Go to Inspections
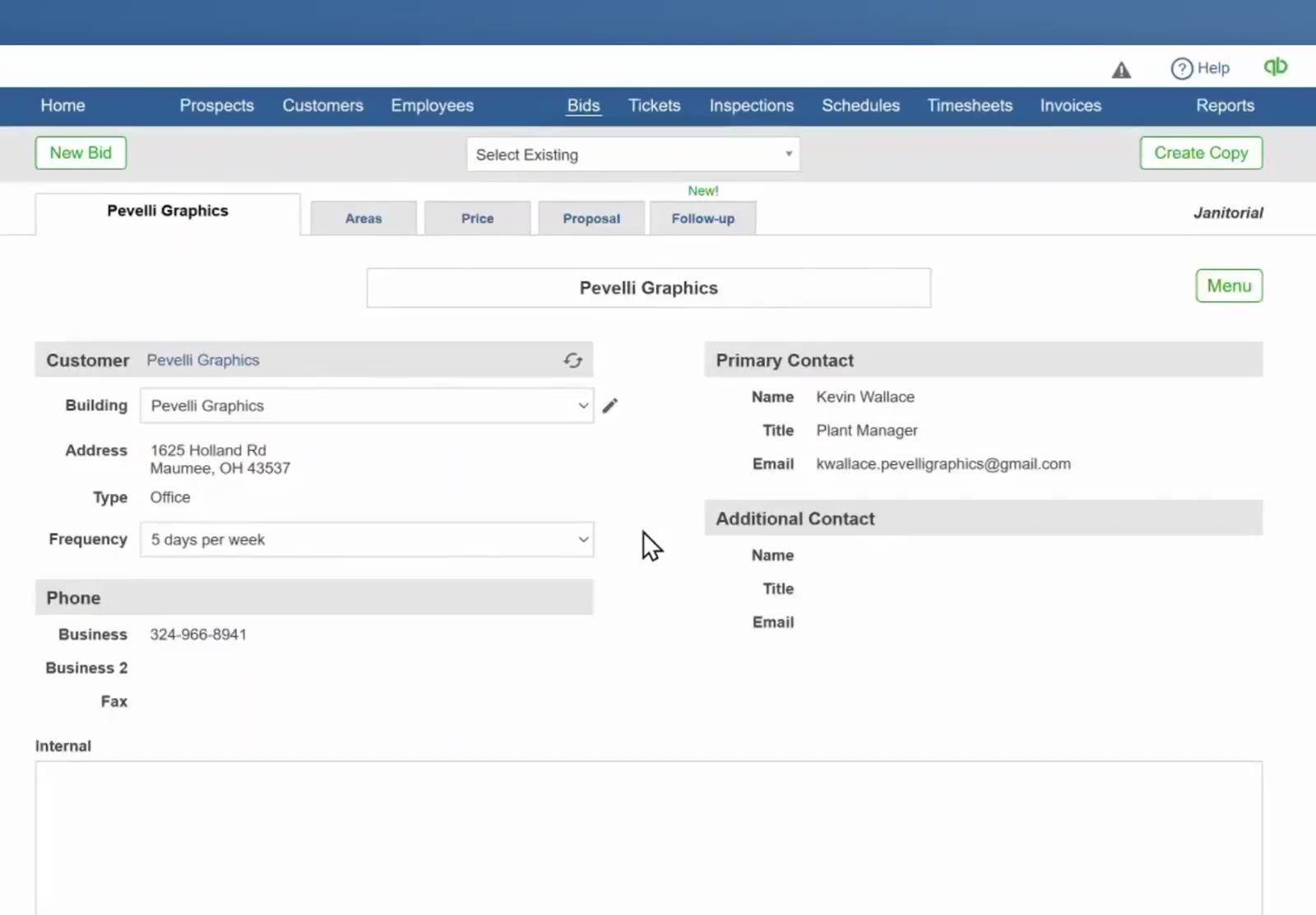1316x915 pixels. [x=752, y=105]
